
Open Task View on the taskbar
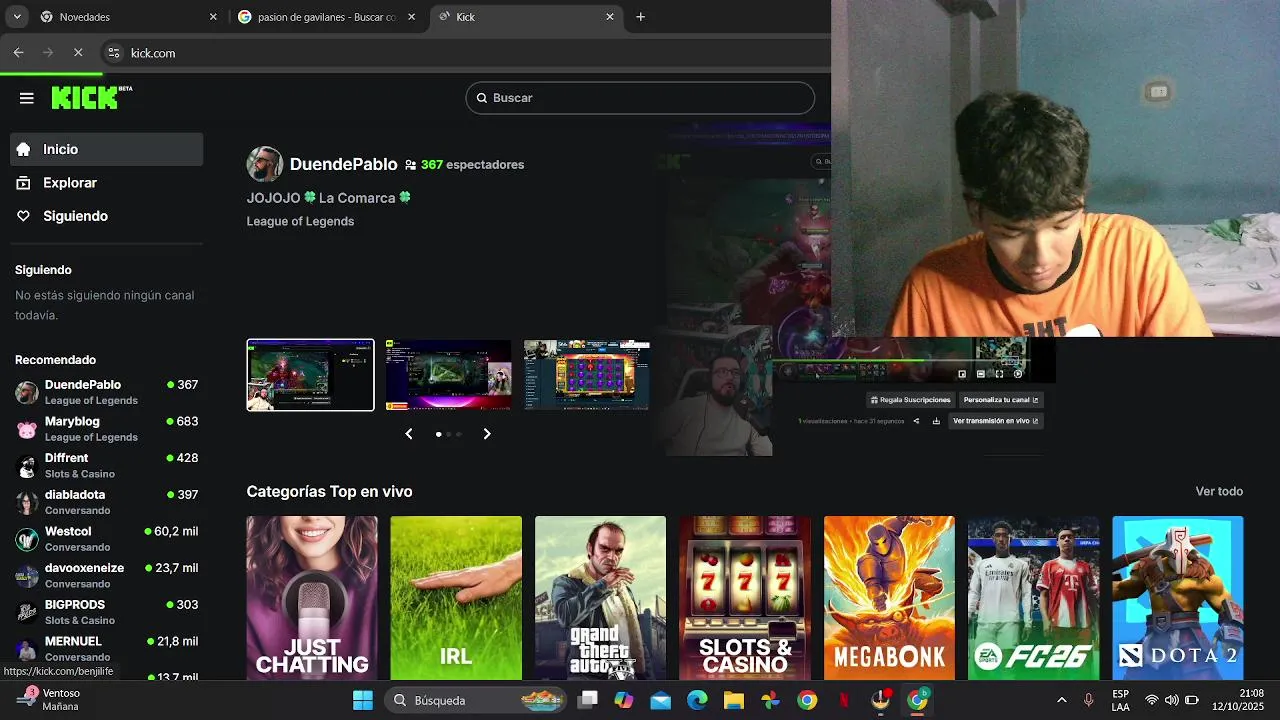[588, 700]
